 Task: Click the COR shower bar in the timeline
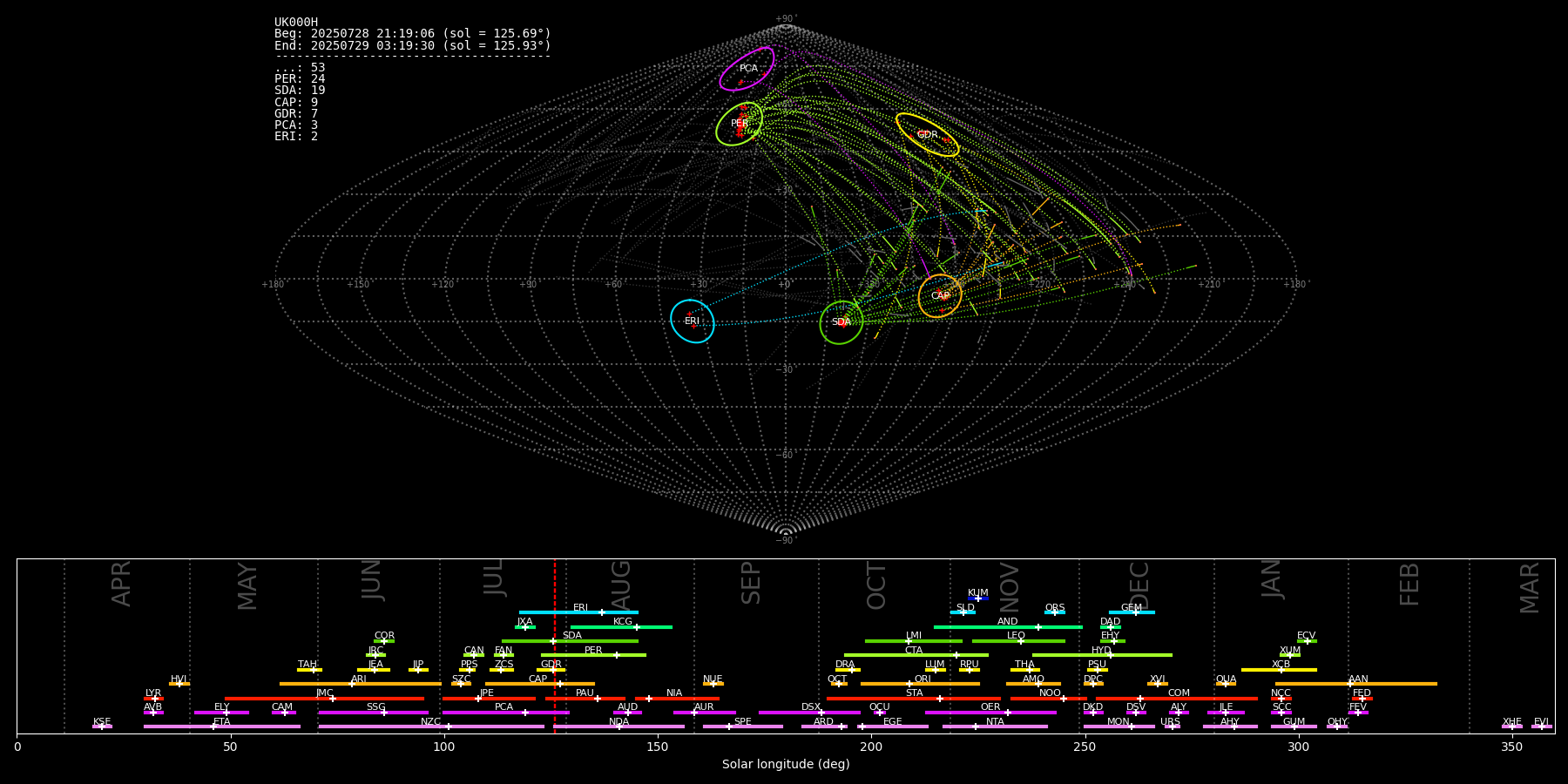384,641
